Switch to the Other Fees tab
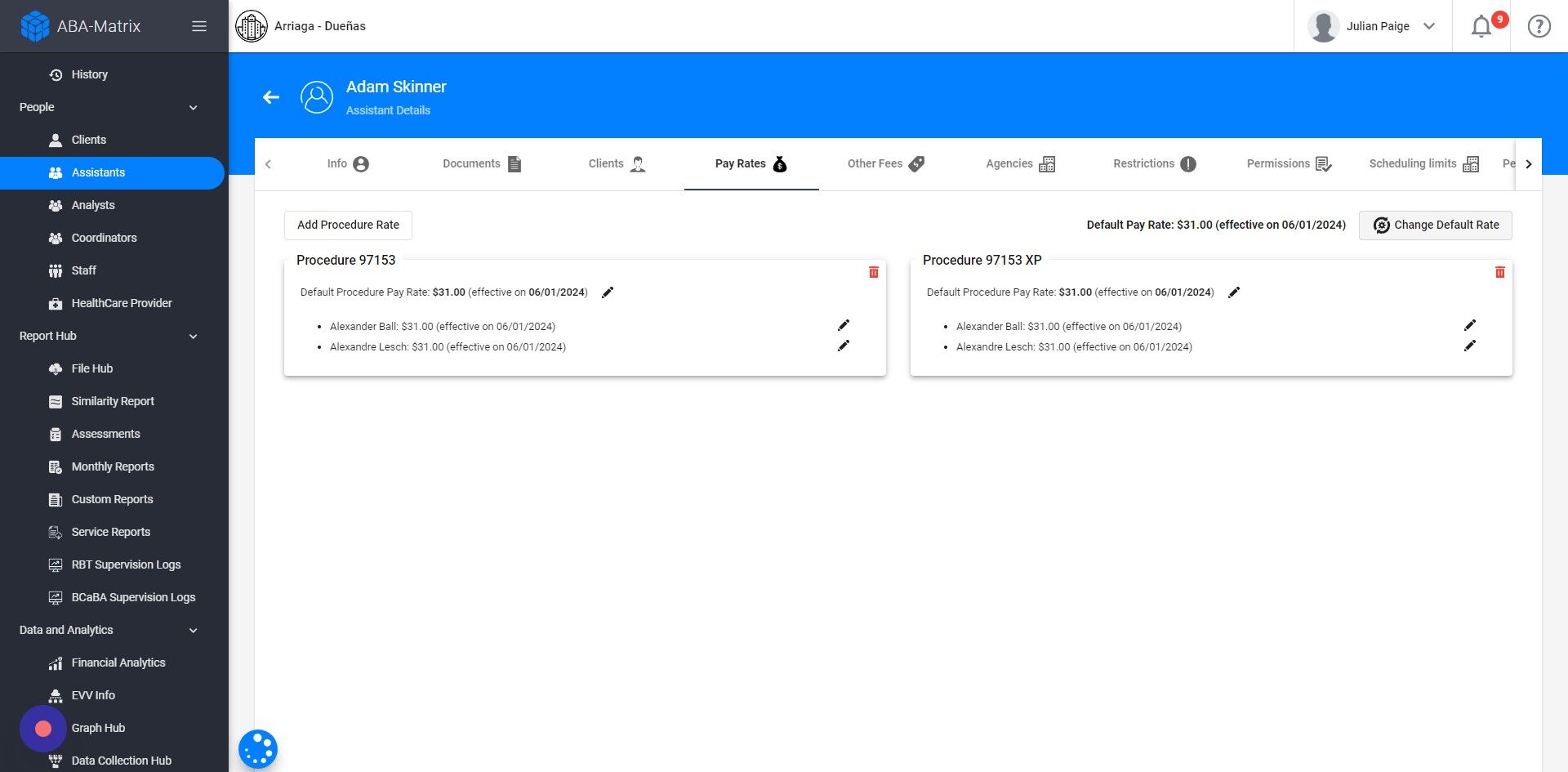Image resolution: width=1568 pixels, height=772 pixels. (x=886, y=163)
